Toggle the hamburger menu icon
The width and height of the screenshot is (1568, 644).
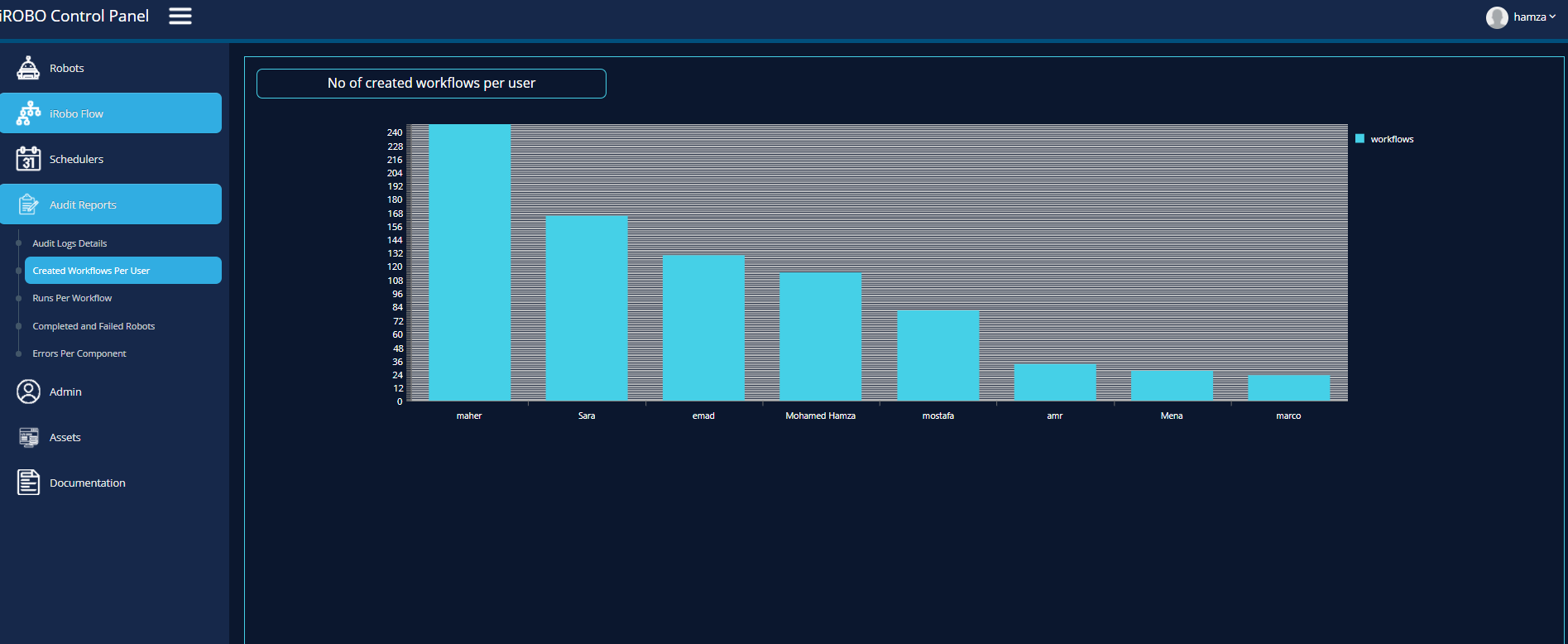[x=180, y=17]
